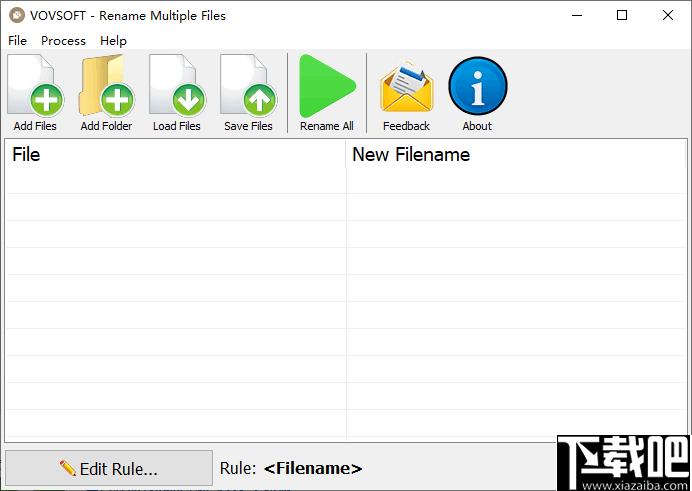Image resolution: width=692 pixels, height=491 pixels.
Task: Select the first empty row under File
Action: (175, 181)
